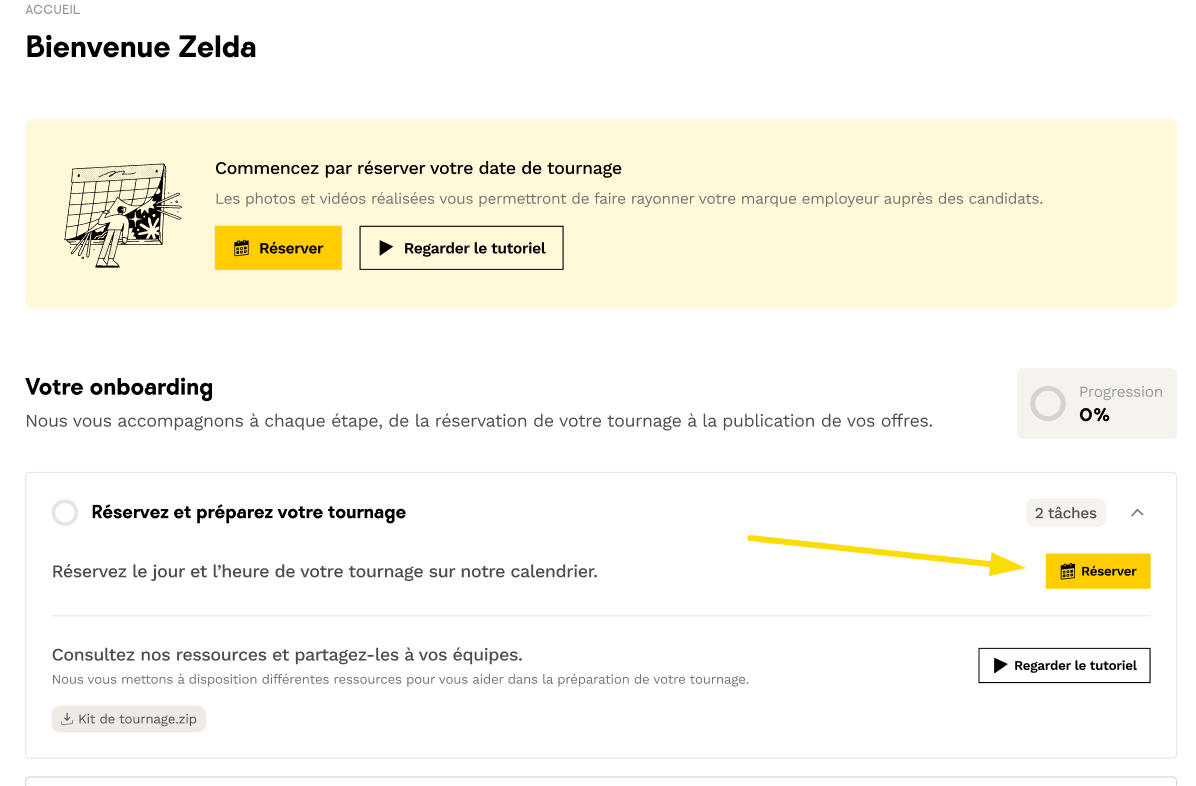This screenshot has height=786, width=1196.
Task: Click the "Réservez et préparez votre tournage" header
Action: pyautogui.click(x=249, y=513)
